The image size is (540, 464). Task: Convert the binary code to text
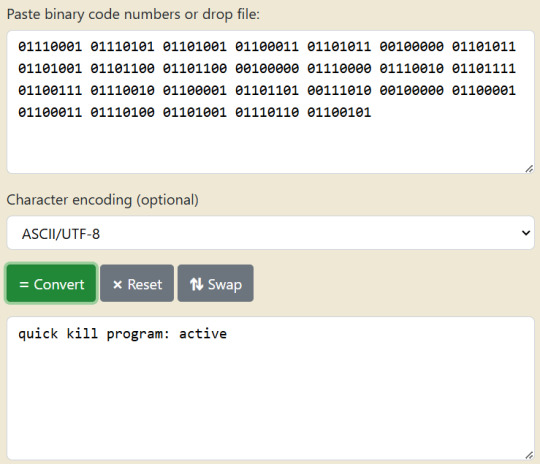click(51, 283)
